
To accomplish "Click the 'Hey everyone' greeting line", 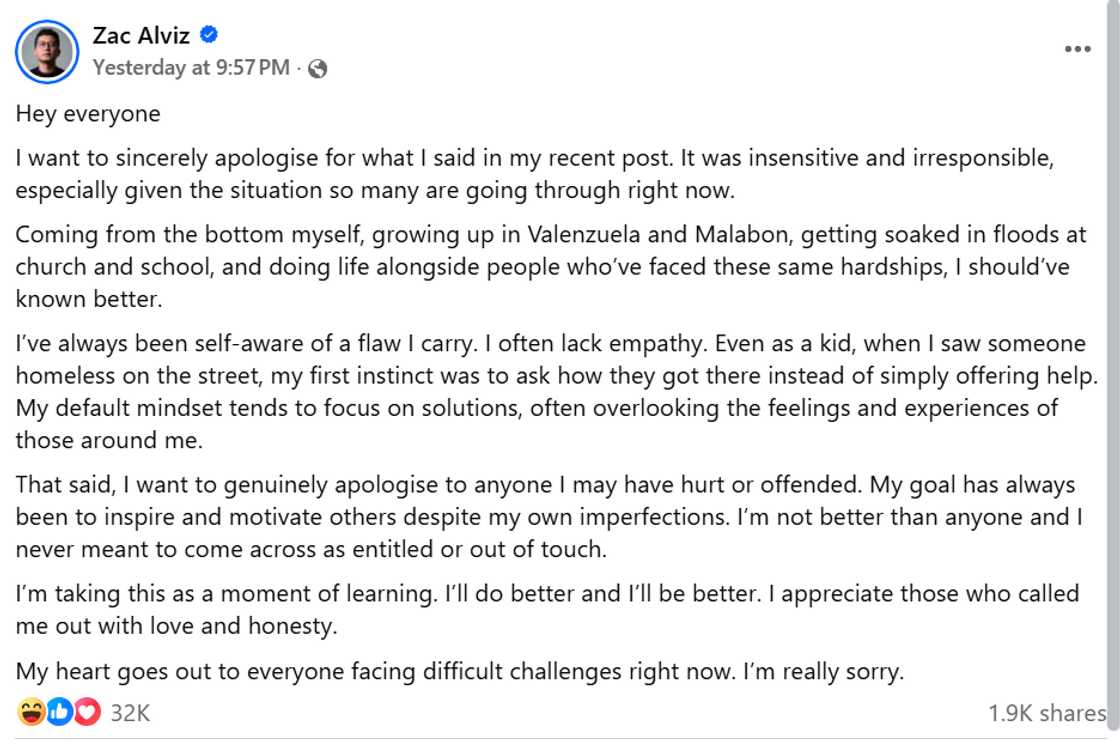I will (x=88, y=114).
